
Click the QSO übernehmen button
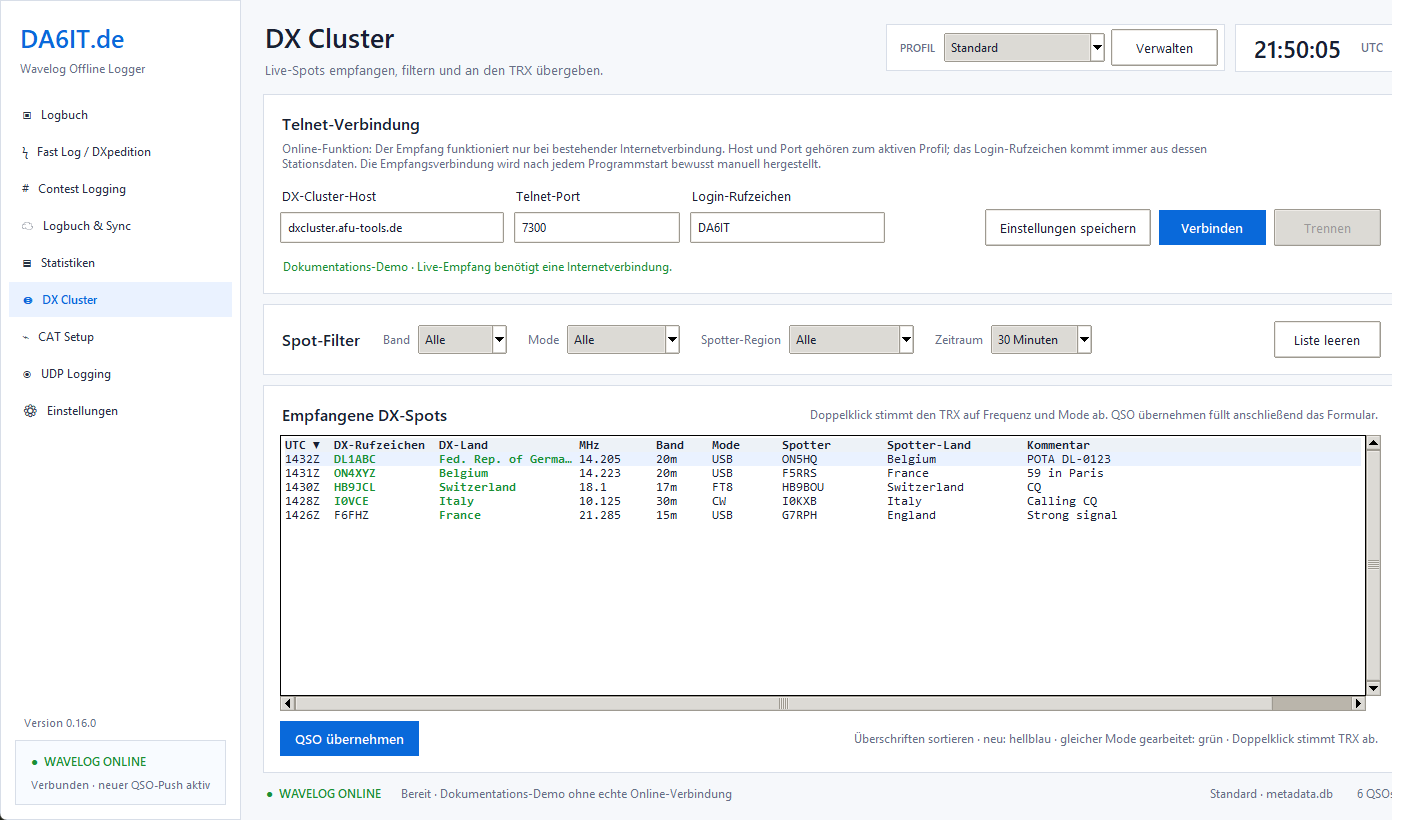point(349,739)
